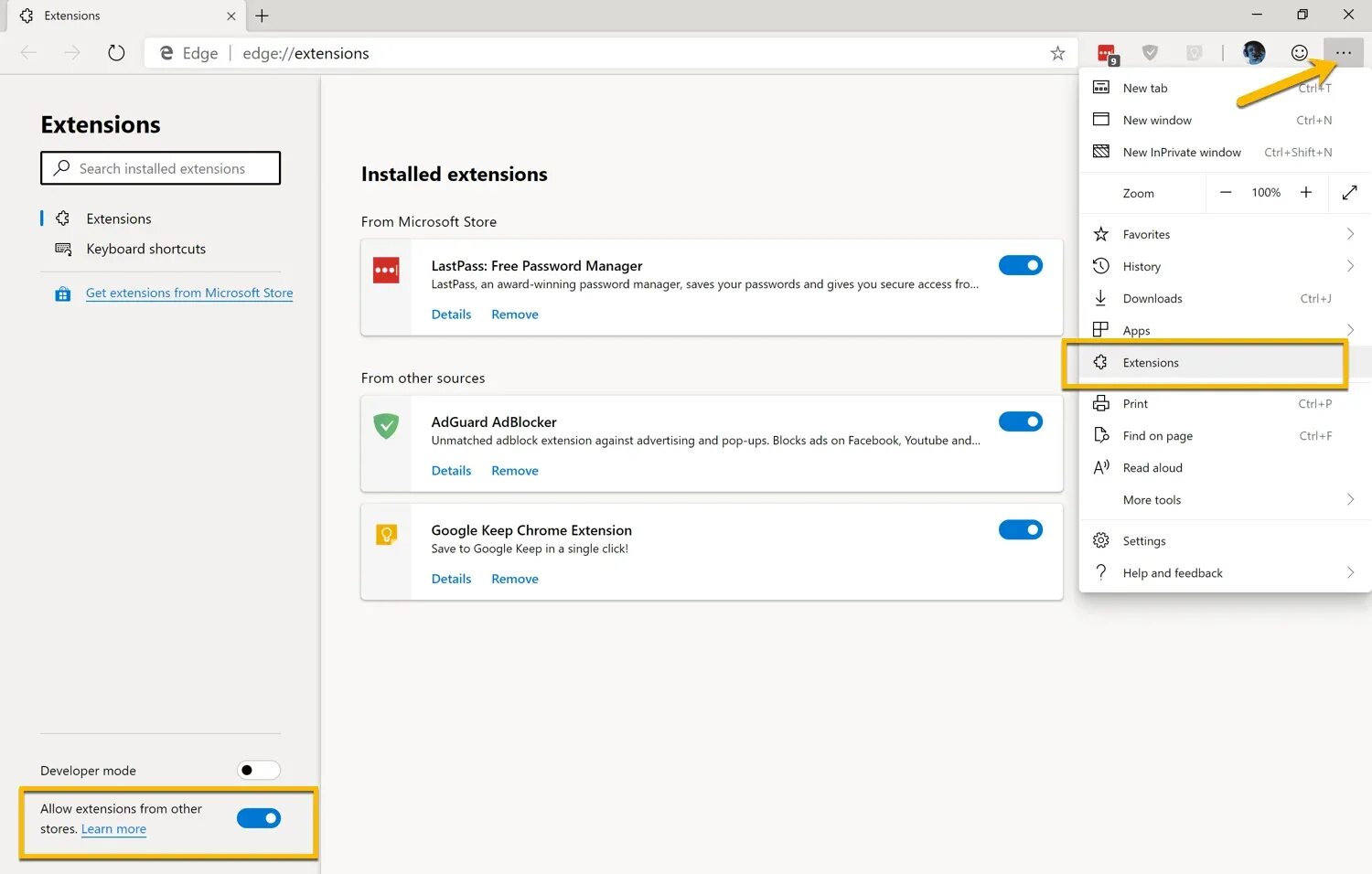Select Print from the menu
The width and height of the screenshot is (1372, 874).
[x=1224, y=403]
